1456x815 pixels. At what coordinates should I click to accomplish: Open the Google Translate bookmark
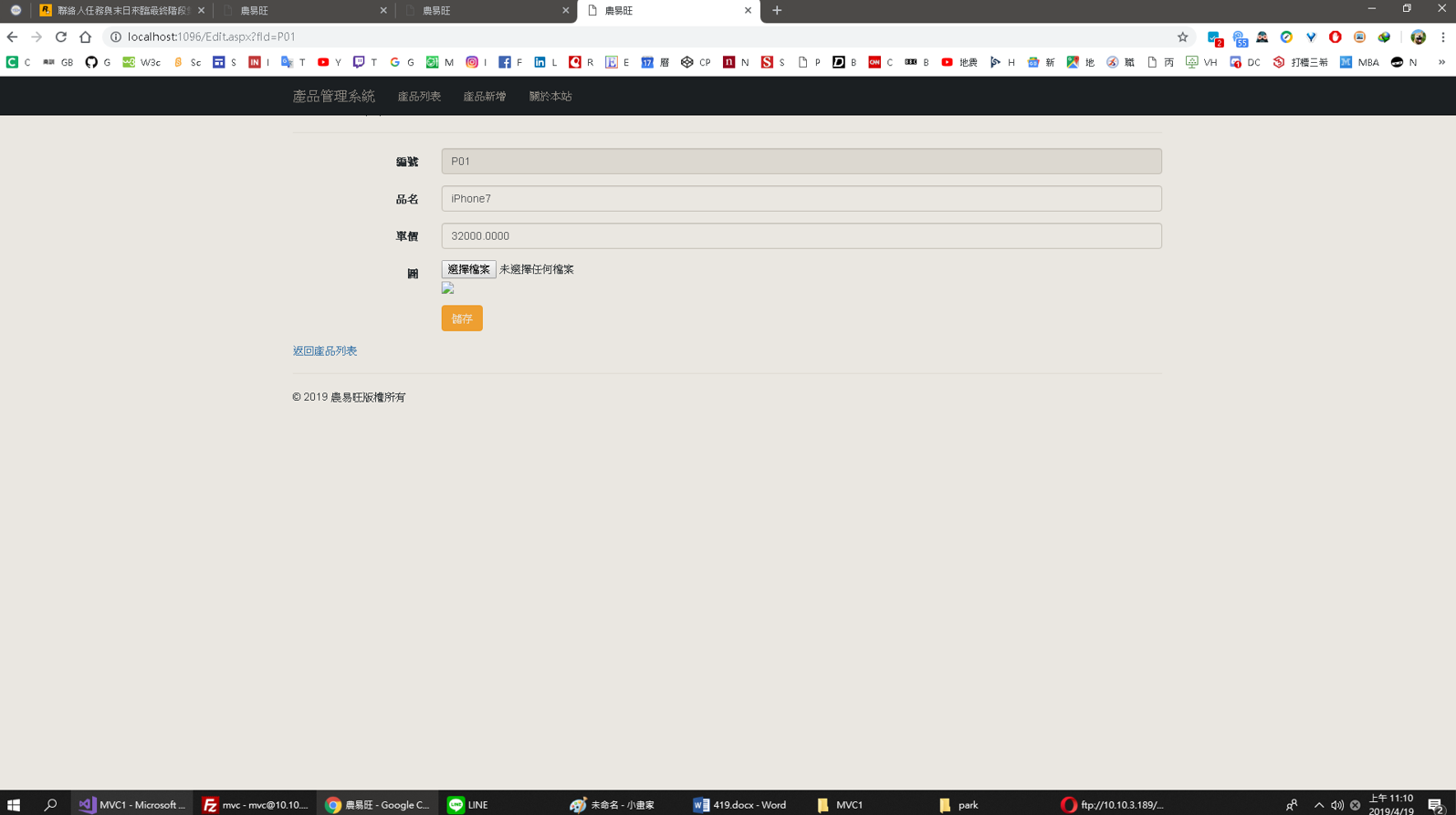293,62
